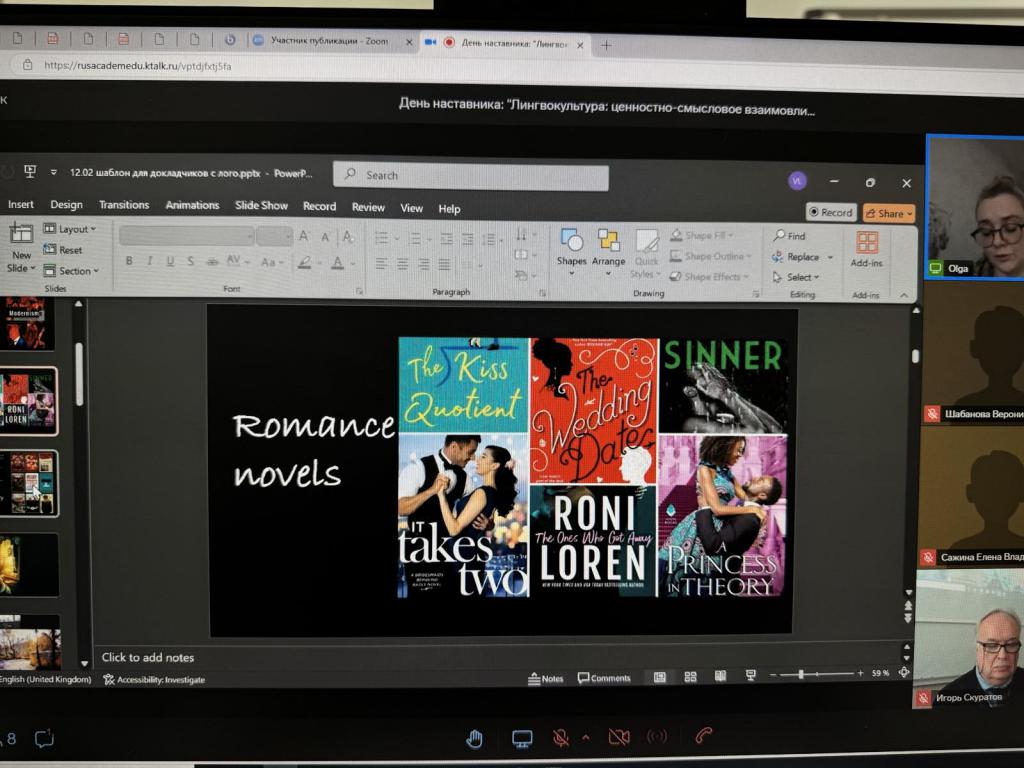Switch to Normal view in the status bar
The height and width of the screenshot is (768, 1024).
660,677
